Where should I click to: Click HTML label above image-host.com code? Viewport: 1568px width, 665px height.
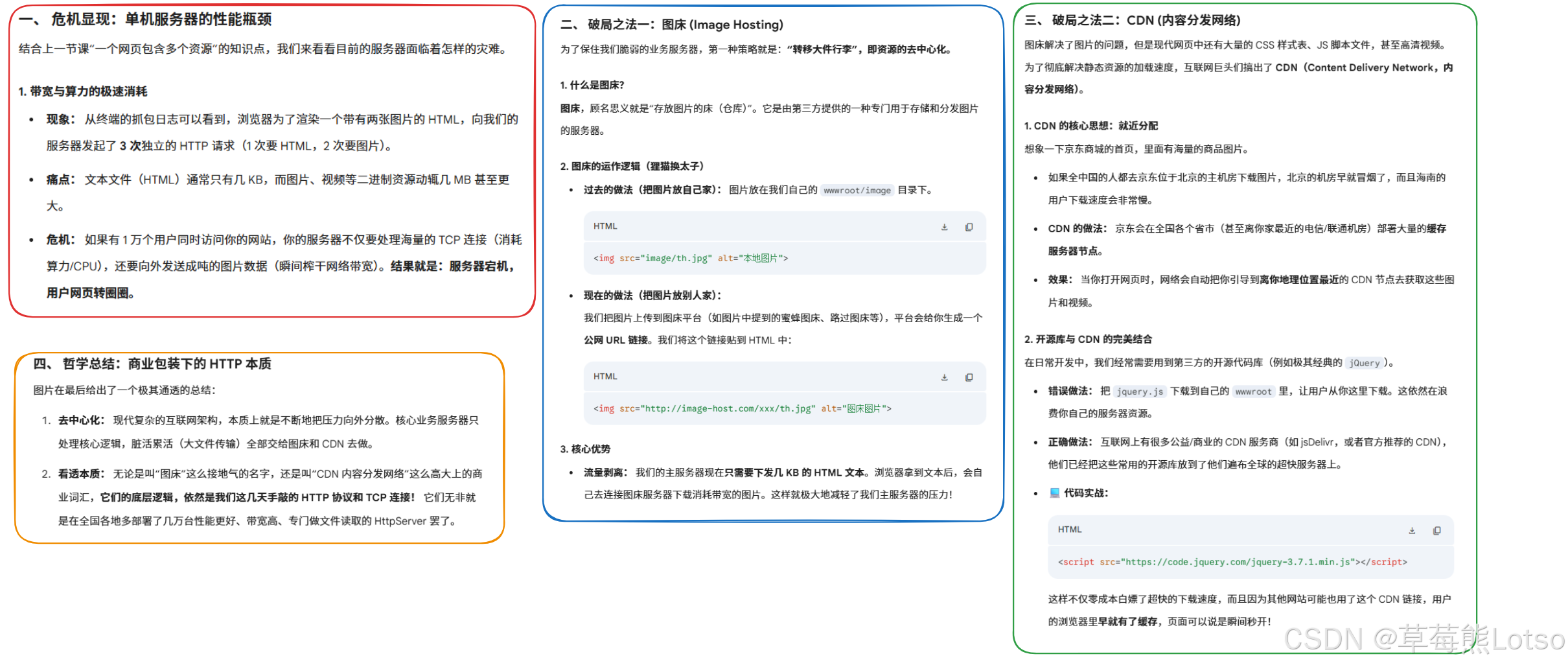pyautogui.click(x=605, y=377)
